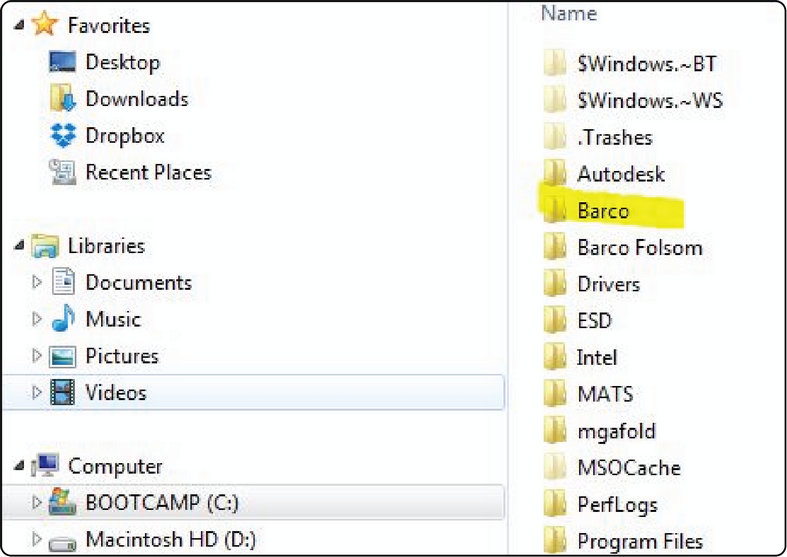Select the Documents library label
This screenshot has height=557, width=787.
[139, 283]
